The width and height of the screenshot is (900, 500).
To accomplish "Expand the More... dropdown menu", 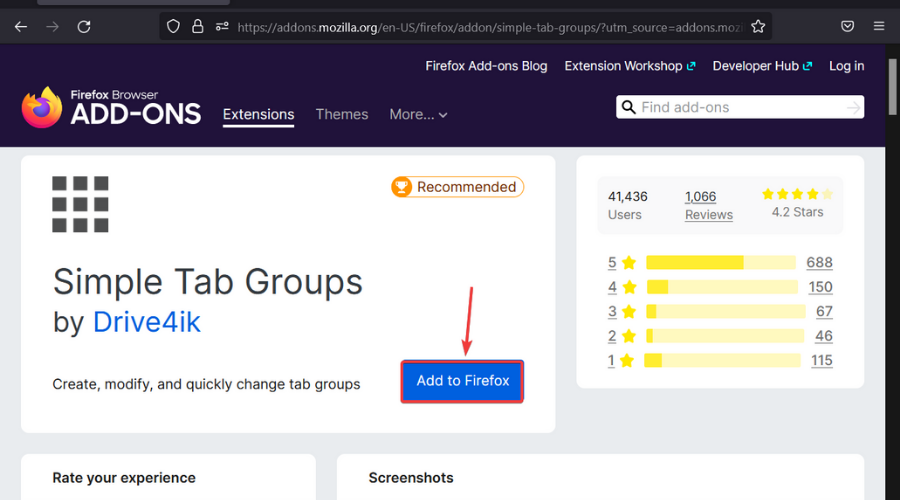I will (x=418, y=115).
